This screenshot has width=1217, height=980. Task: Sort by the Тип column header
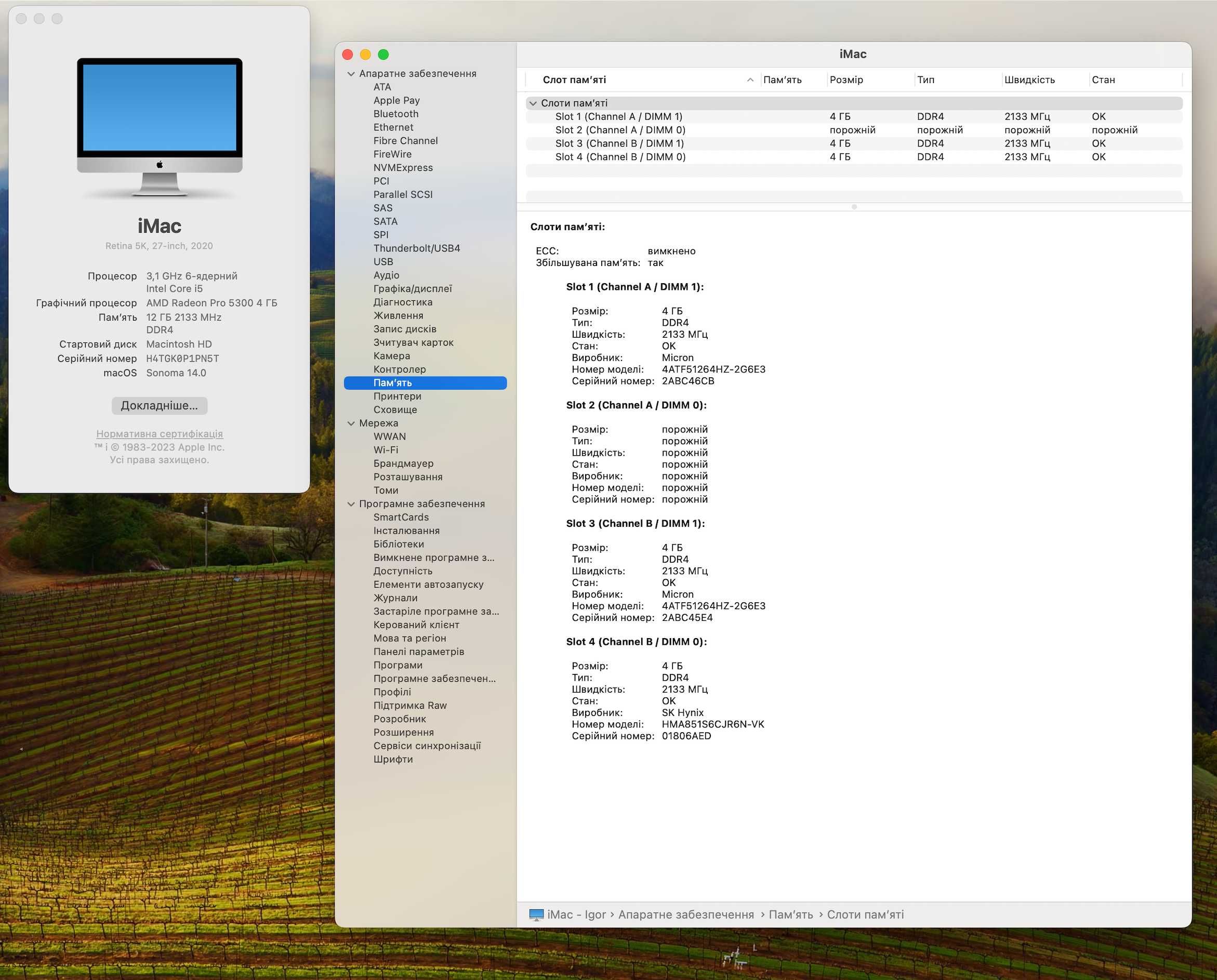(x=925, y=80)
